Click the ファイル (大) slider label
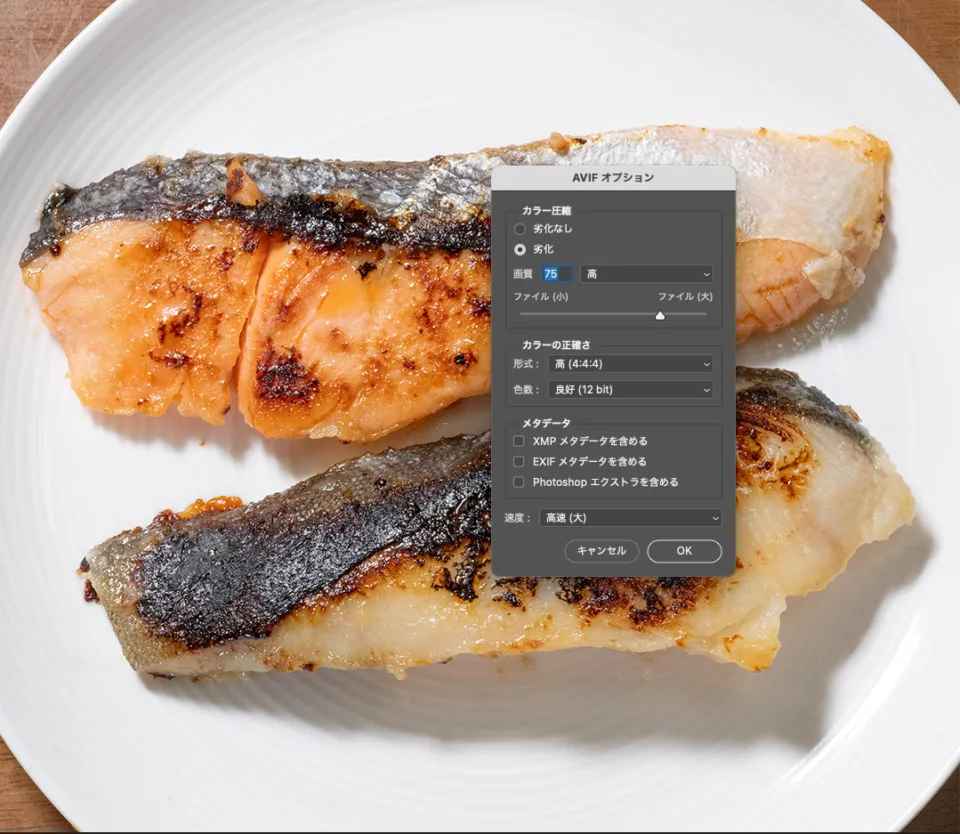The image size is (960, 834). tap(685, 297)
